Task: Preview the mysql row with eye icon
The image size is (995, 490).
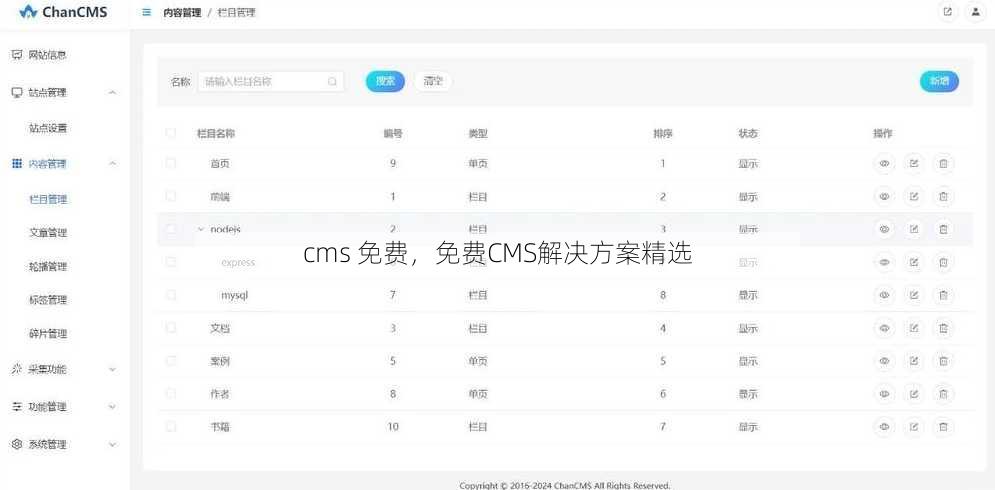Action: click(x=884, y=295)
